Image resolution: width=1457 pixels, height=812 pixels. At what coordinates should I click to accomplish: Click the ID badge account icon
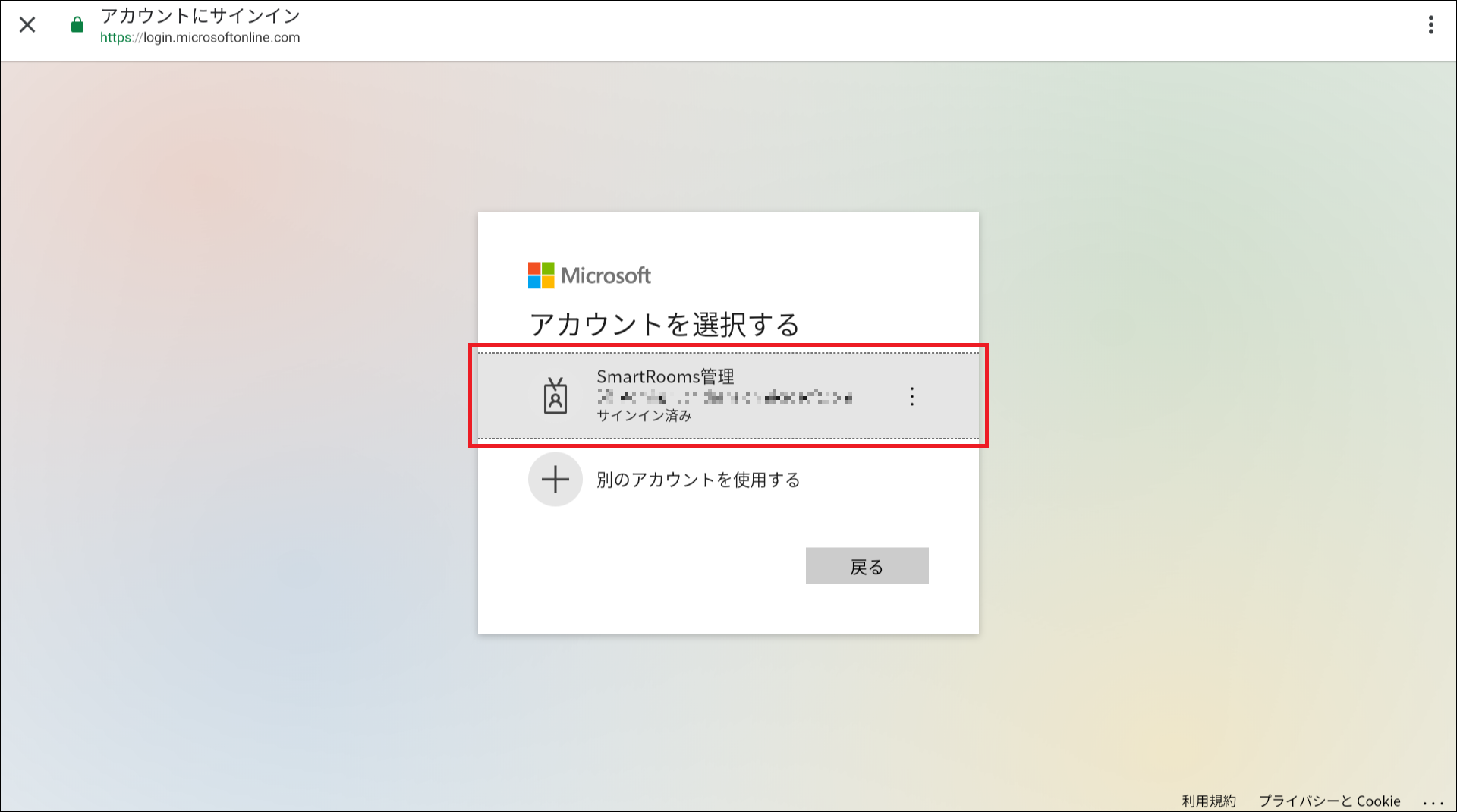pyautogui.click(x=555, y=396)
